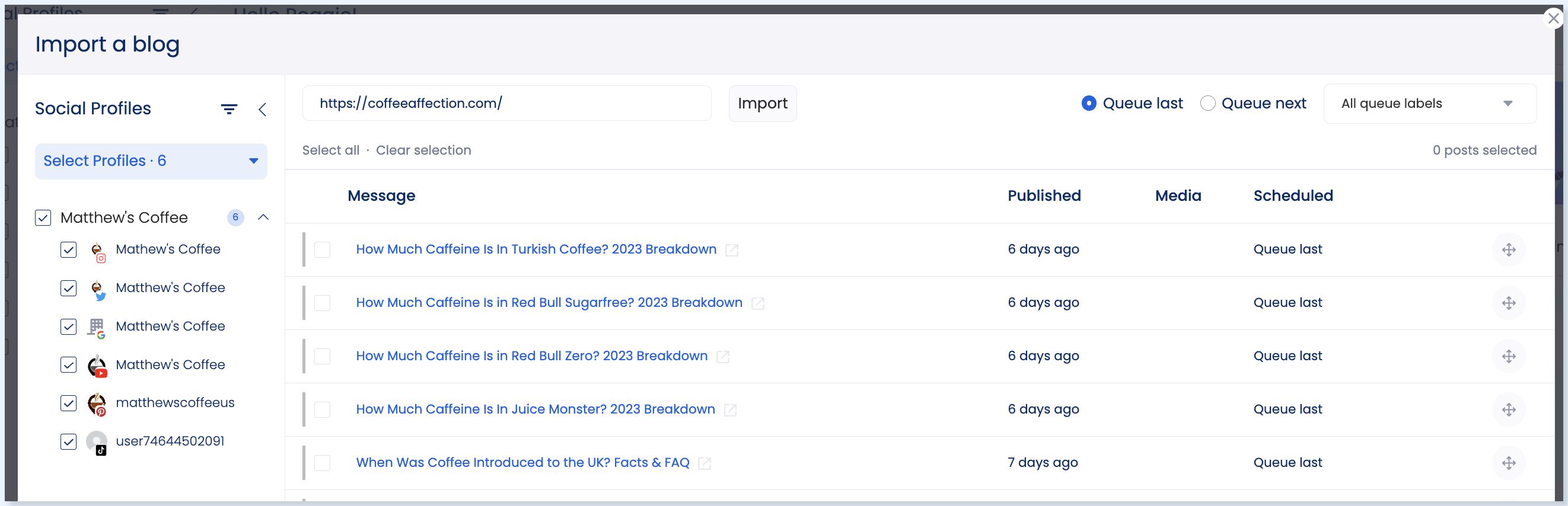Select the Queue next radio button
The height and width of the screenshot is (506, 1568).
tap(1207, 103)
